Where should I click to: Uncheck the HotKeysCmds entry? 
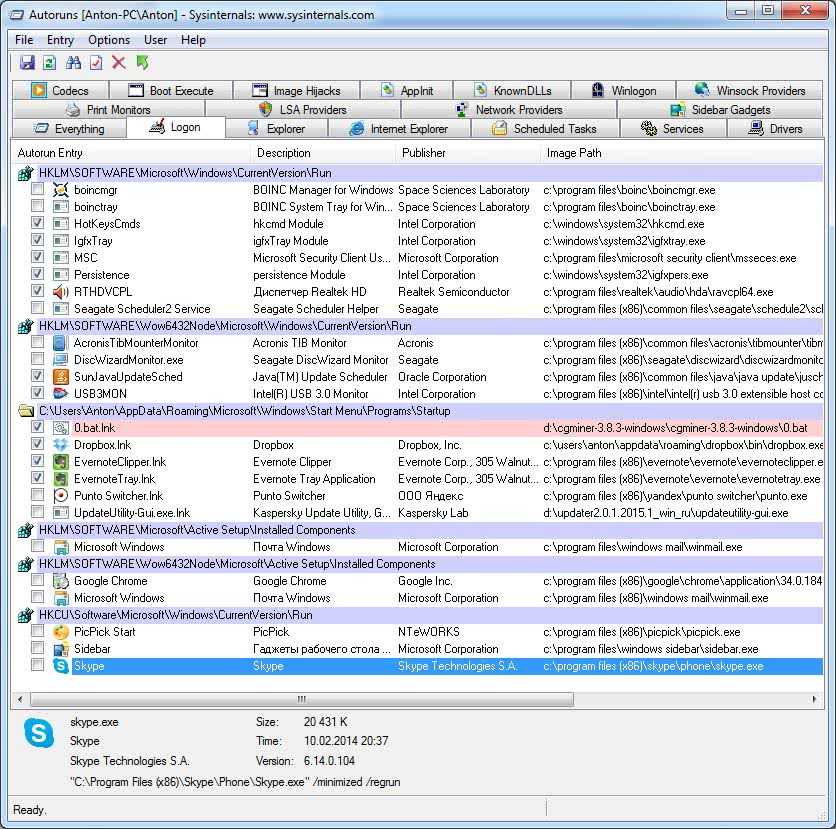[x=37, y=224]
